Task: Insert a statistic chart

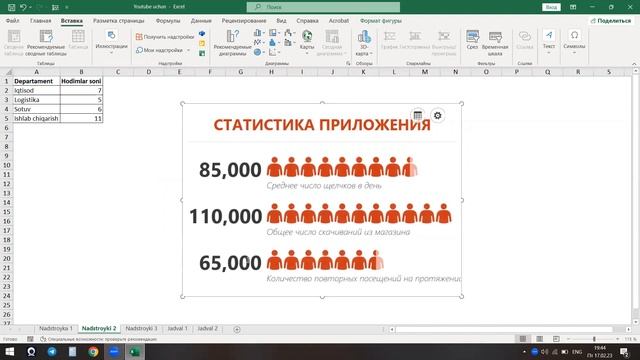Action: pyautogui.click(x=274, y=42)
